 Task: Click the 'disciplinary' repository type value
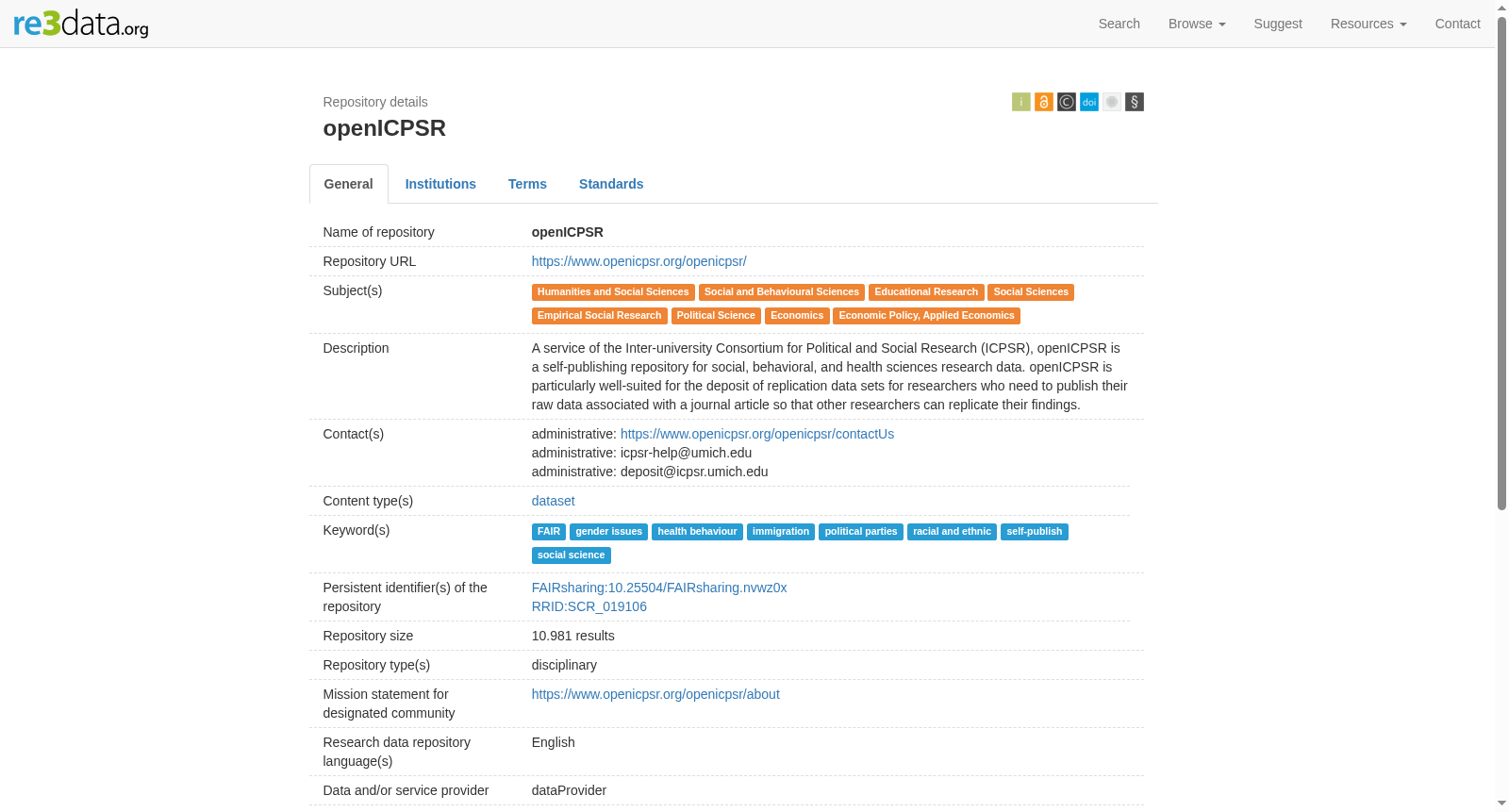coord(564,665)
